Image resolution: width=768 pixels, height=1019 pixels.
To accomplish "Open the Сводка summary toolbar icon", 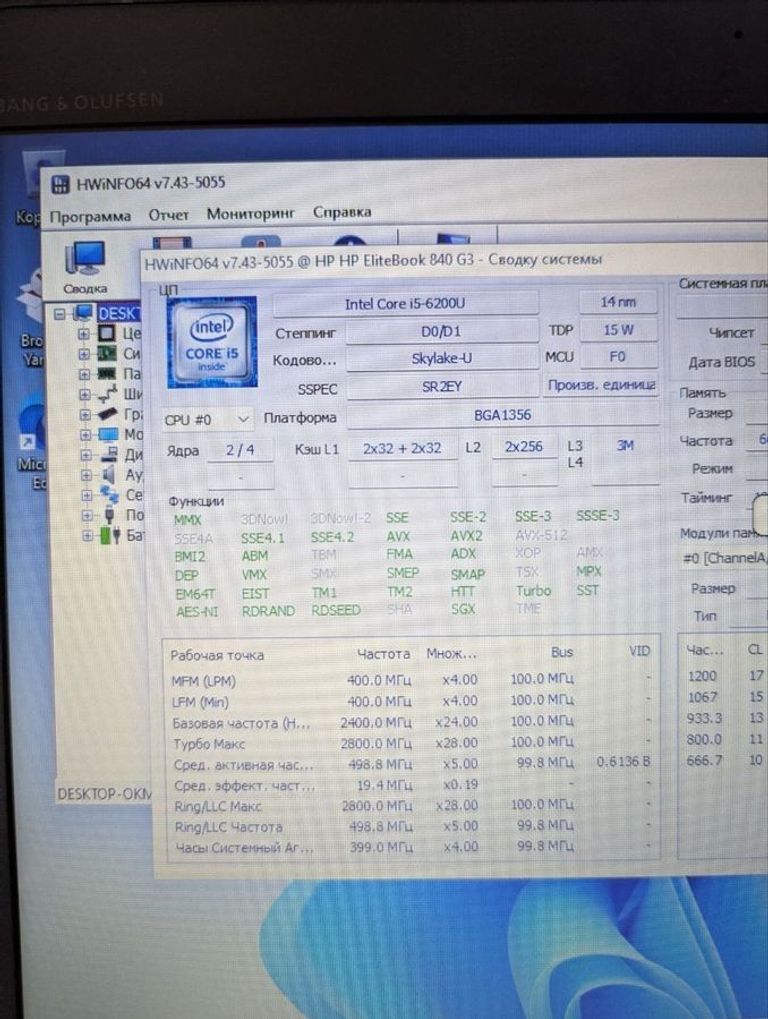I will click(85, 266).
